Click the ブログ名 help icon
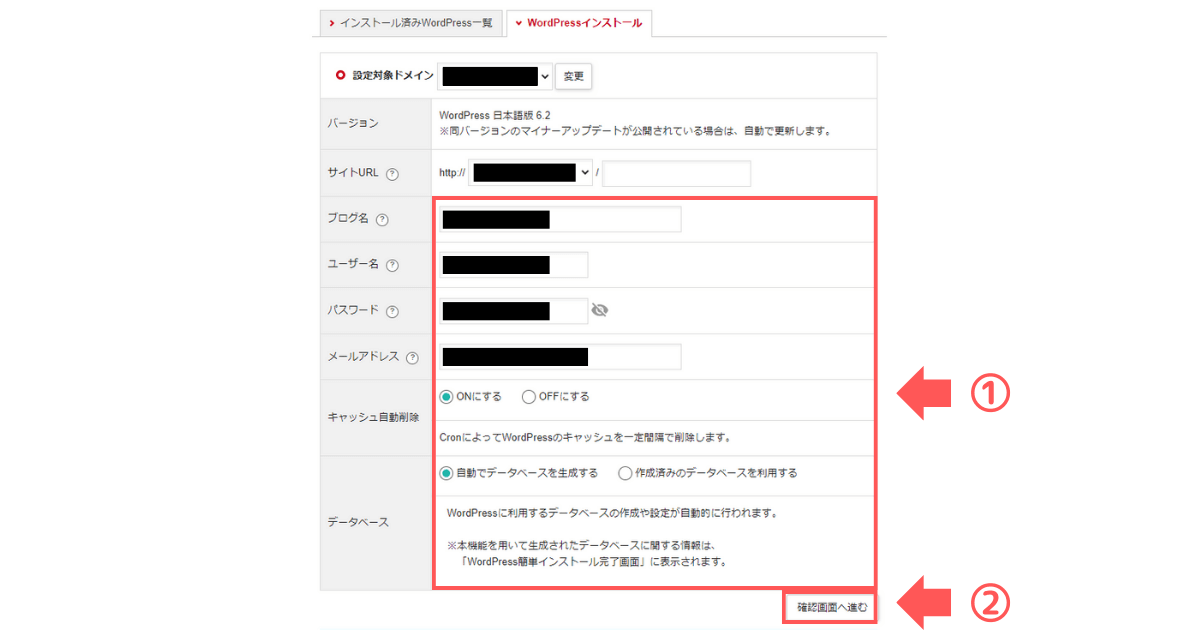Viewport: 1200px width, 630px height. [384, 219]
